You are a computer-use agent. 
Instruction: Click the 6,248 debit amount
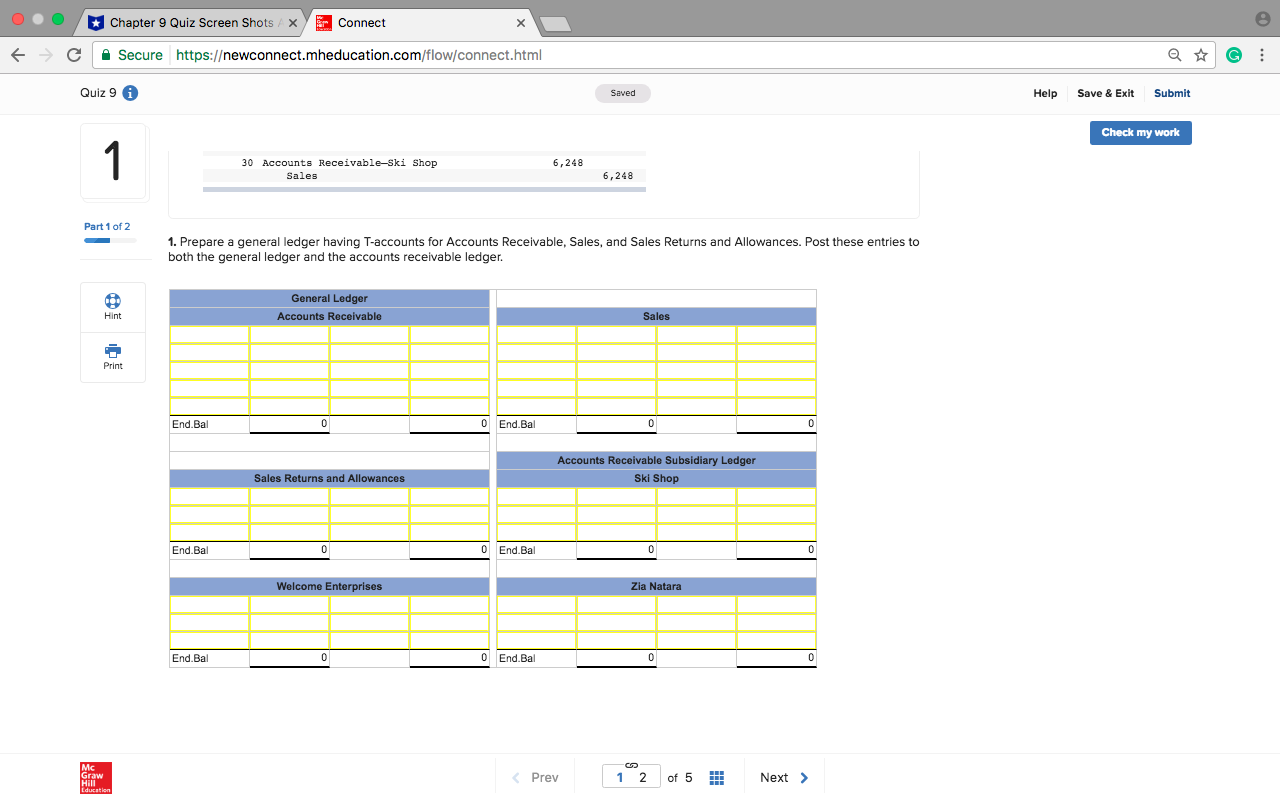(567, 162)
